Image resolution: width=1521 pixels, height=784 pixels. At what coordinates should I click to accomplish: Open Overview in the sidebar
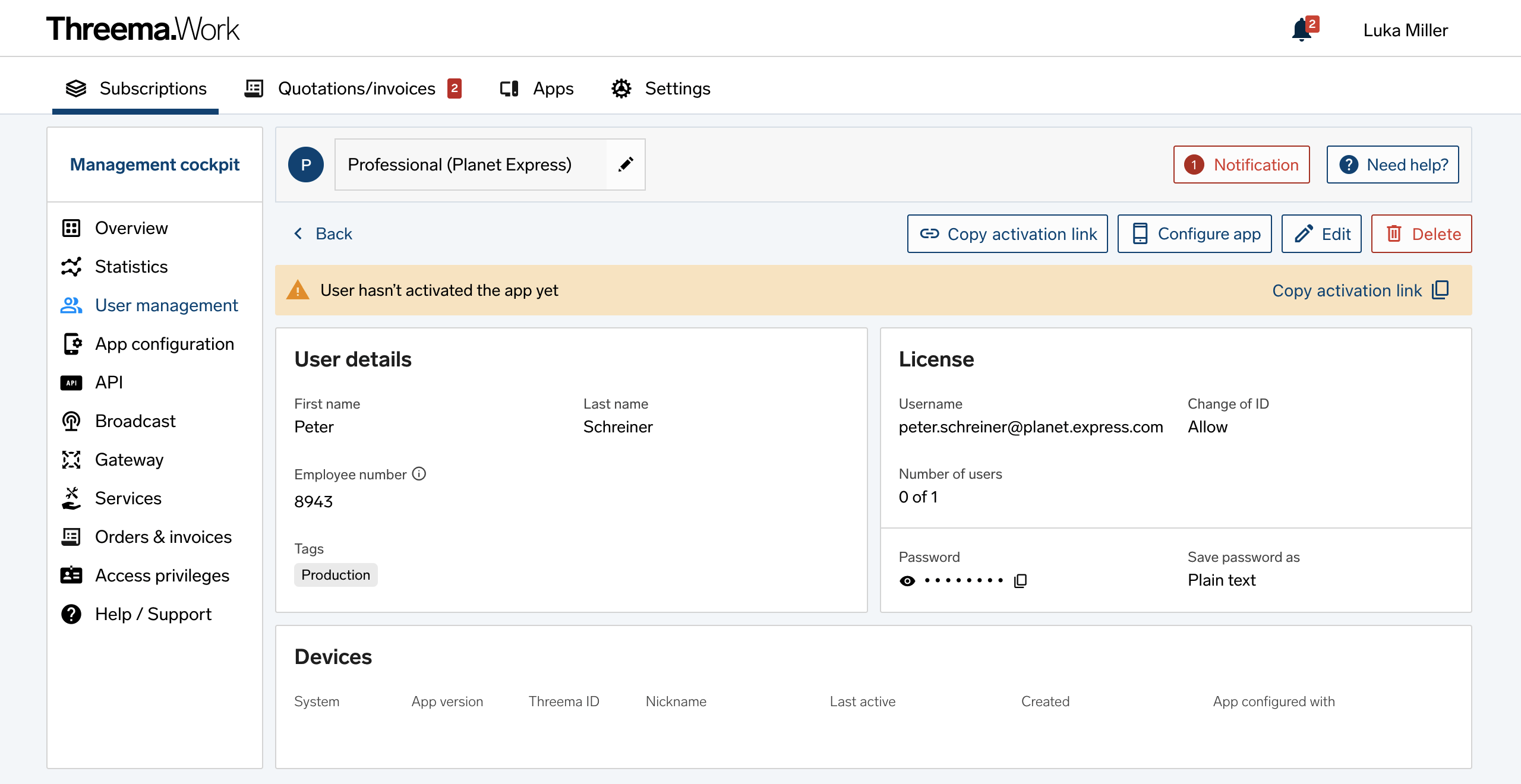click(131, 228)
